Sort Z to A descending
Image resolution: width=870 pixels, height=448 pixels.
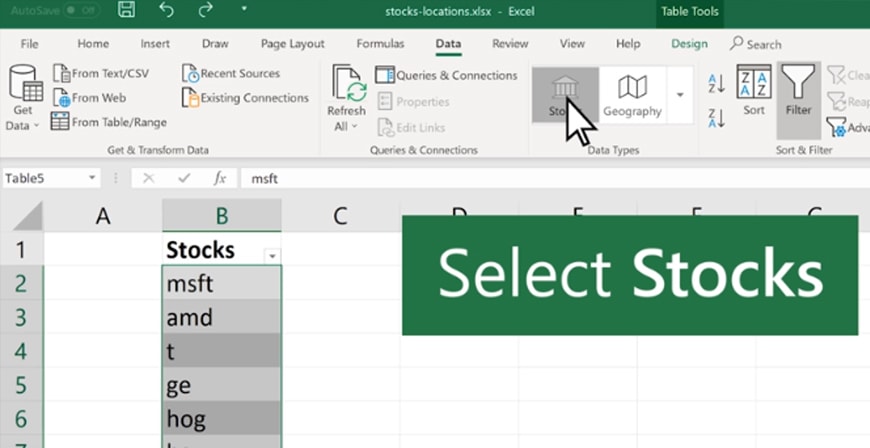coord(716,118)
